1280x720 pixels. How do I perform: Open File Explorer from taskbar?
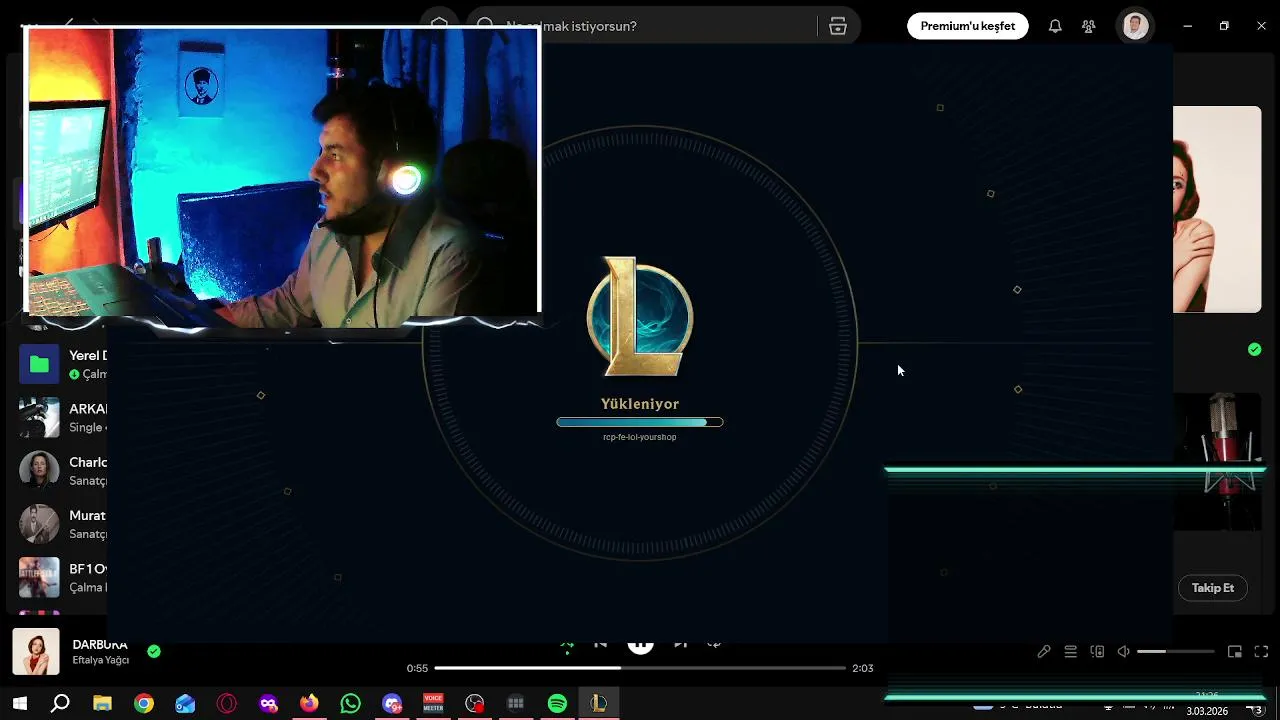102,704
